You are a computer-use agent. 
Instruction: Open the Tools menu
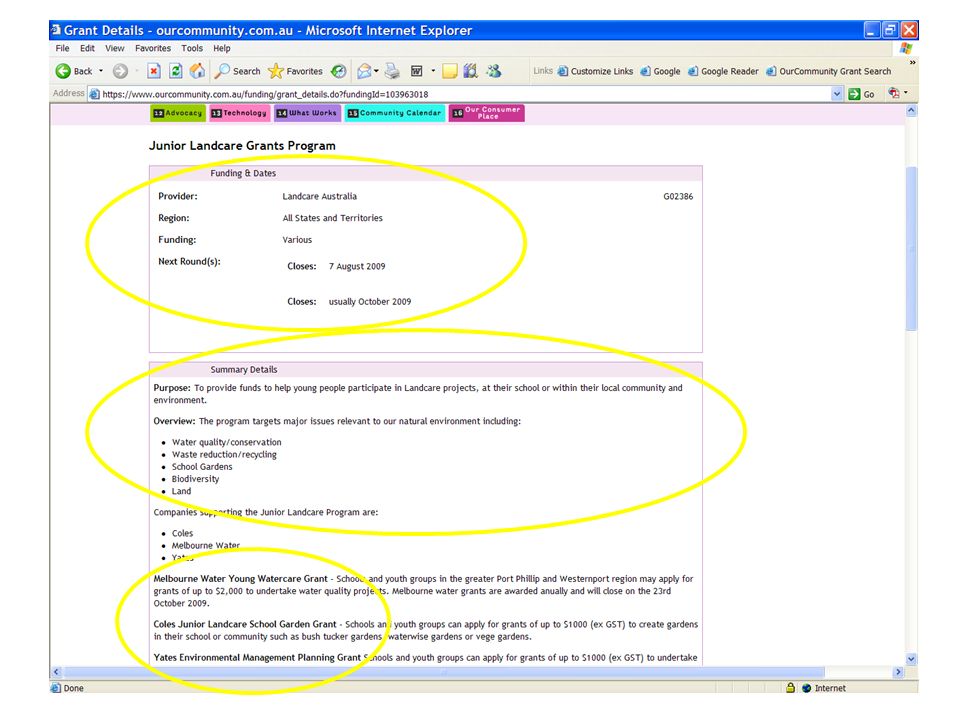[x=192, y=48]
